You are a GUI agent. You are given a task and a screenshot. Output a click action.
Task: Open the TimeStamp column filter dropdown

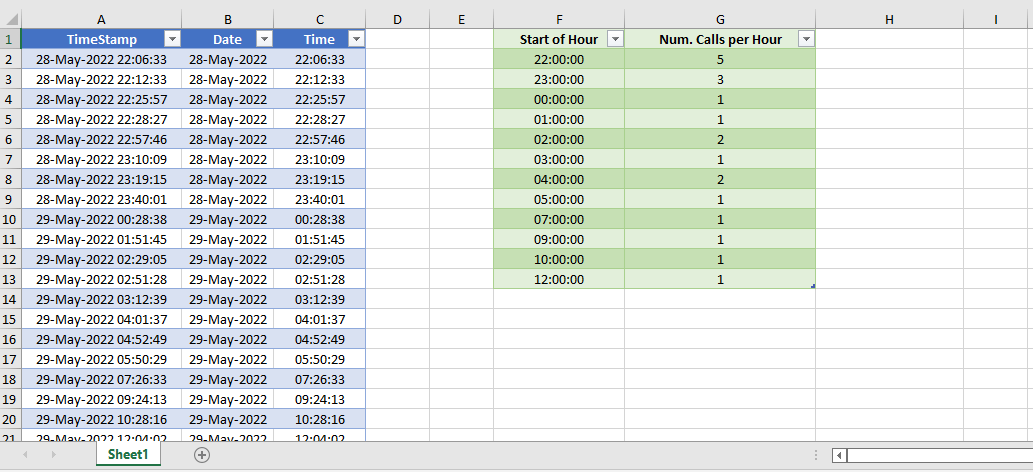pos(172,40)
